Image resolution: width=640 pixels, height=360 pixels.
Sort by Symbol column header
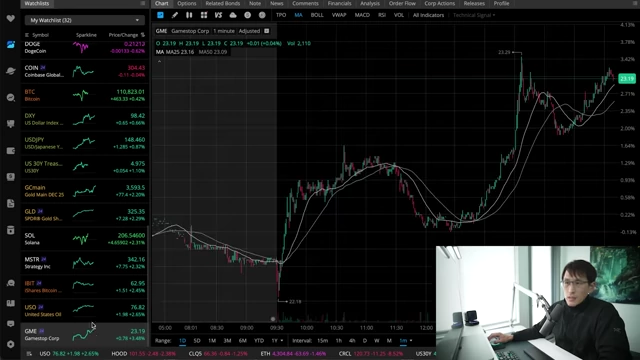[x=40, y=35]
